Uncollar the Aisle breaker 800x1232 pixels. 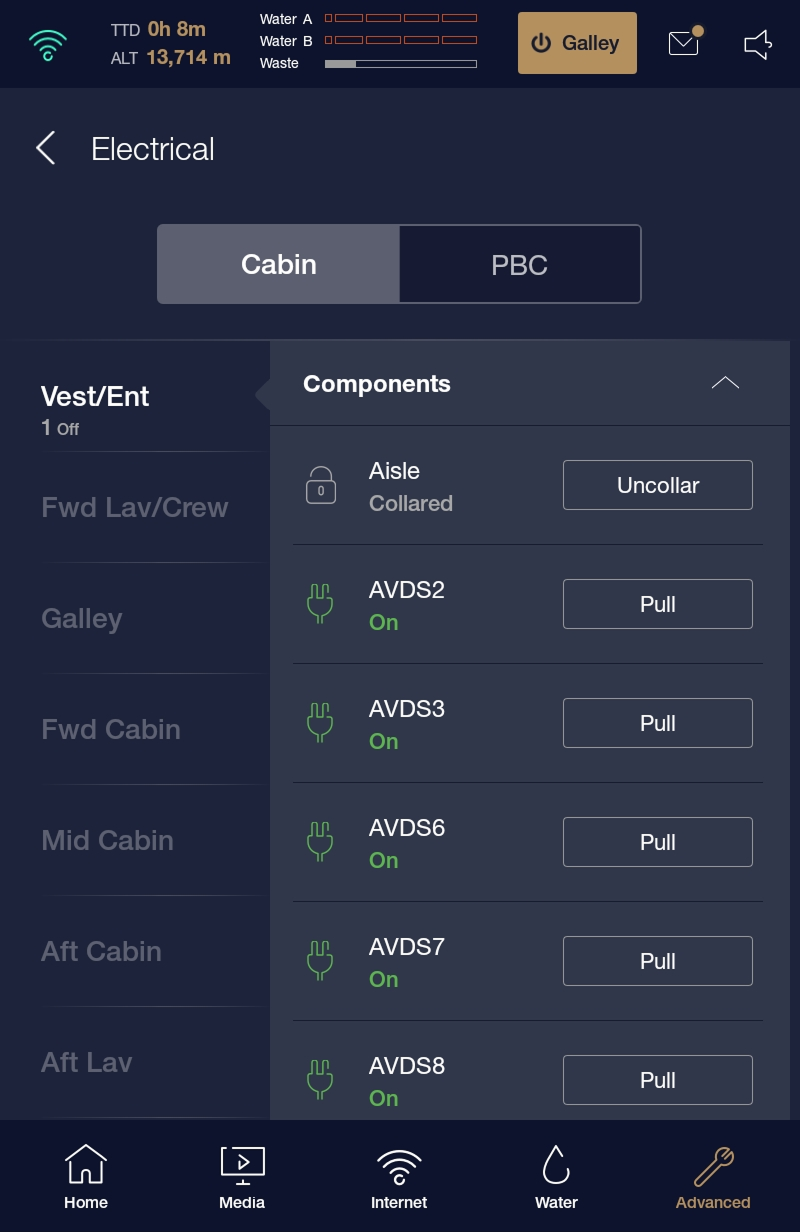[657, 485]
